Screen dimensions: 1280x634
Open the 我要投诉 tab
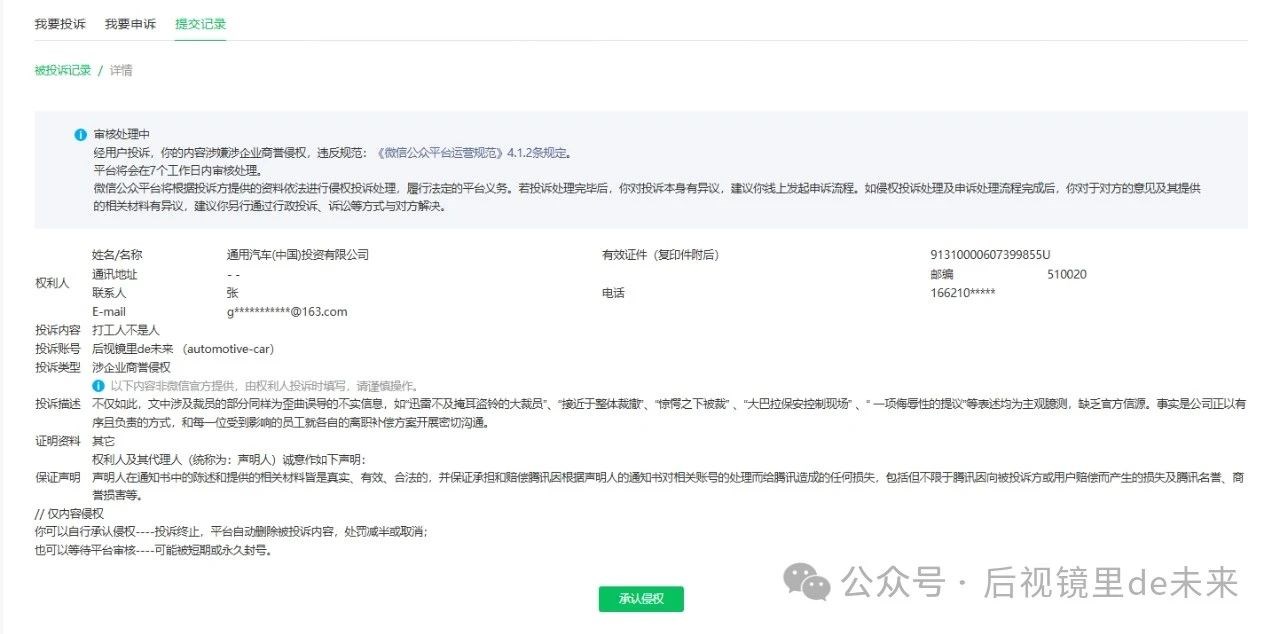[60, 23]
